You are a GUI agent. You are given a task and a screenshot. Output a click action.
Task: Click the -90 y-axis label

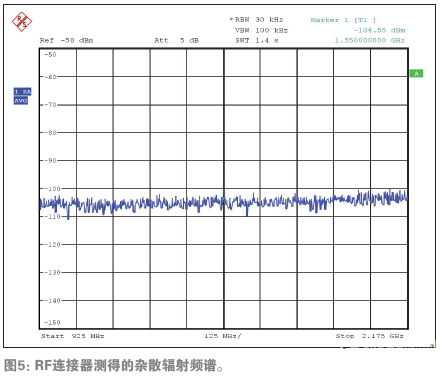pyautogui.click(x=50, y=161)
